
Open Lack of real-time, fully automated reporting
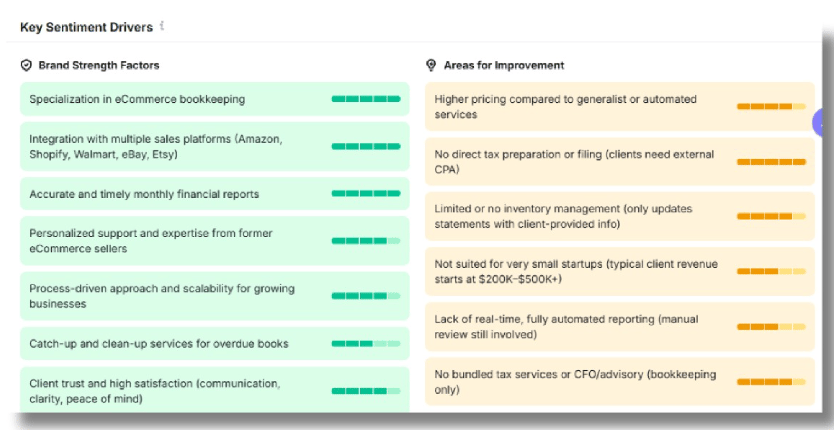pos(620,327)
